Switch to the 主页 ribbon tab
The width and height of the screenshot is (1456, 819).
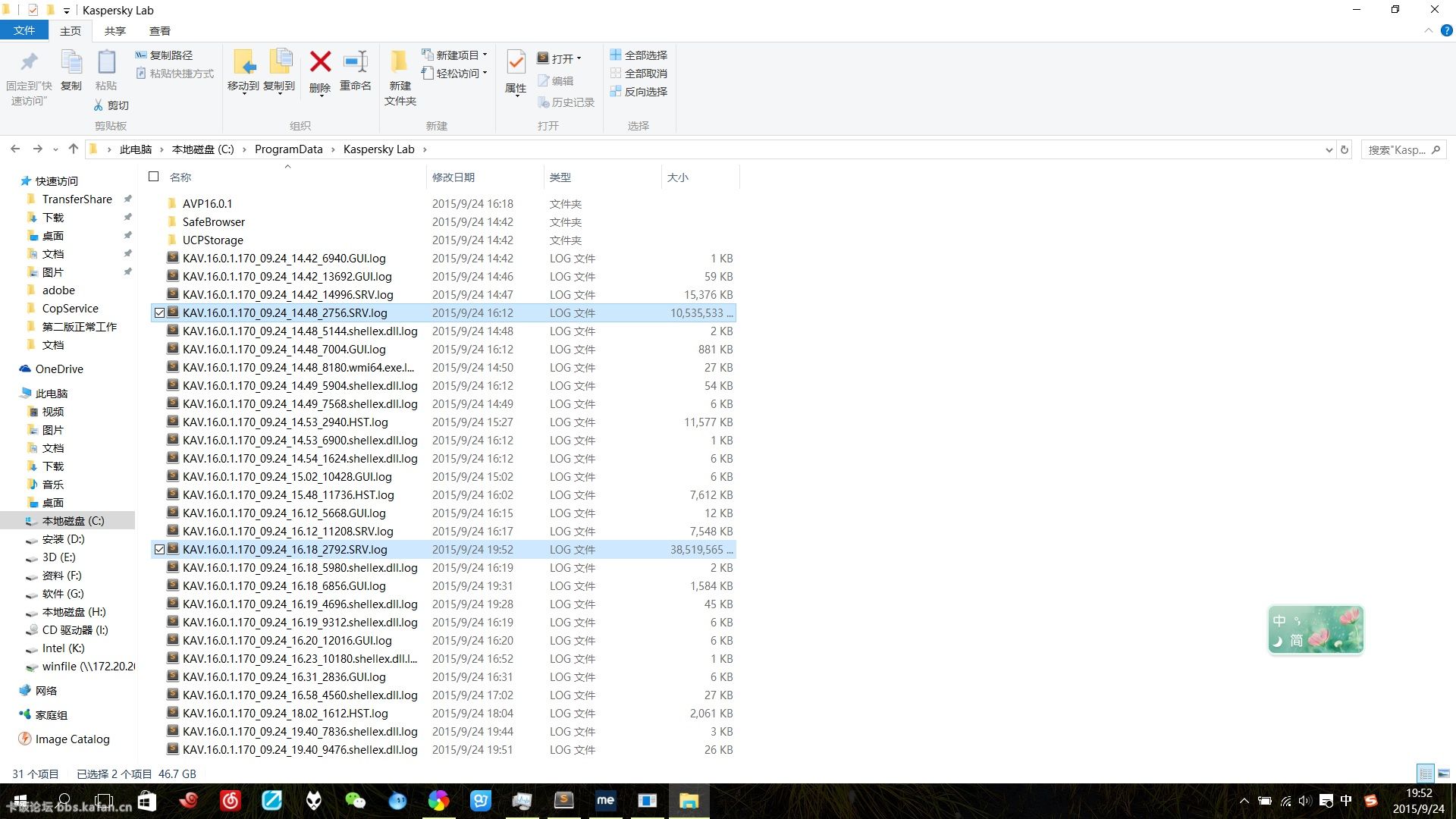click(71, 31)
